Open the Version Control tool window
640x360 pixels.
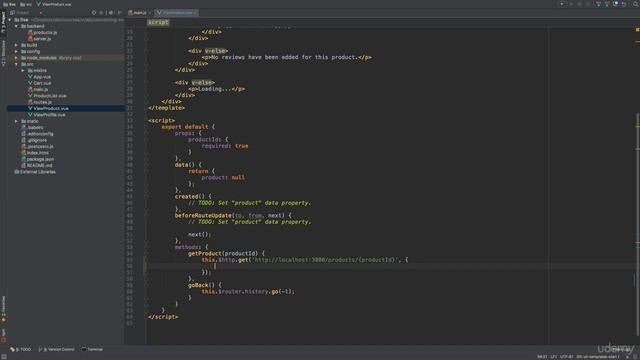(x=57, y=349)
